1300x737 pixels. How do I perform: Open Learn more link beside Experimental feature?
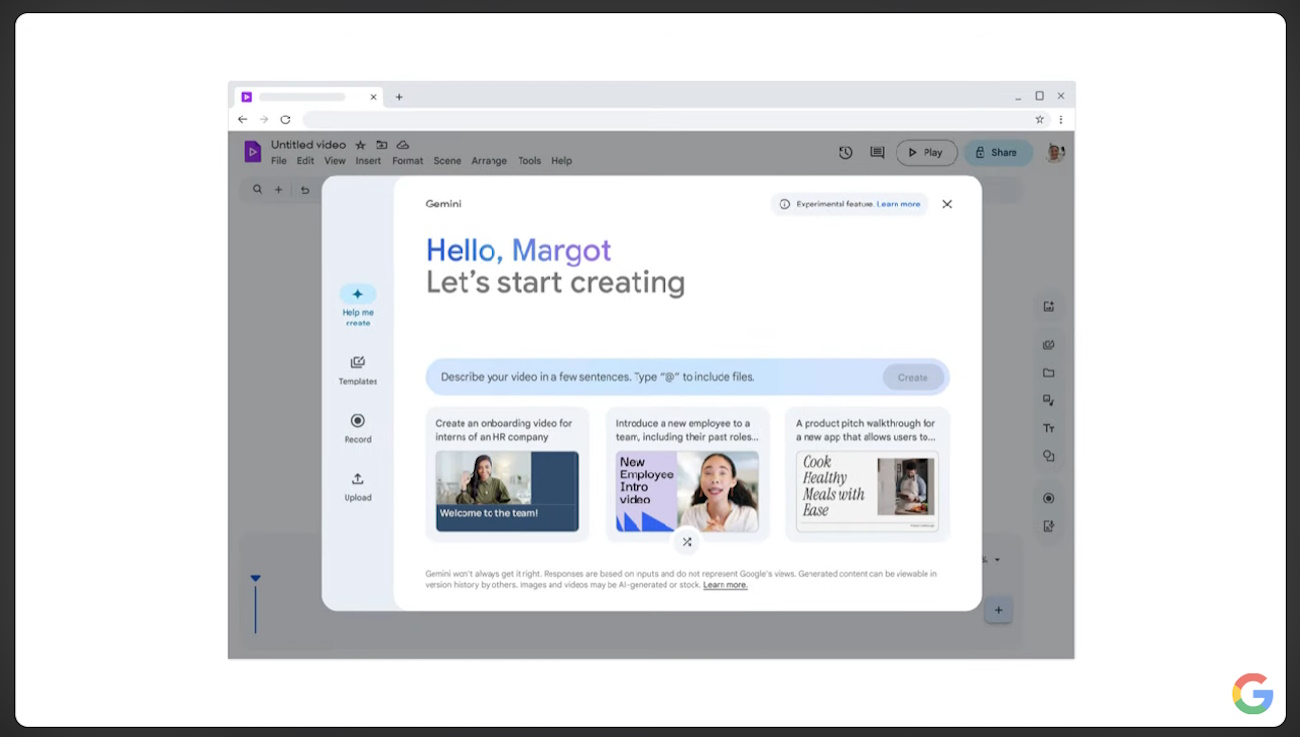(x=898, y=204)
